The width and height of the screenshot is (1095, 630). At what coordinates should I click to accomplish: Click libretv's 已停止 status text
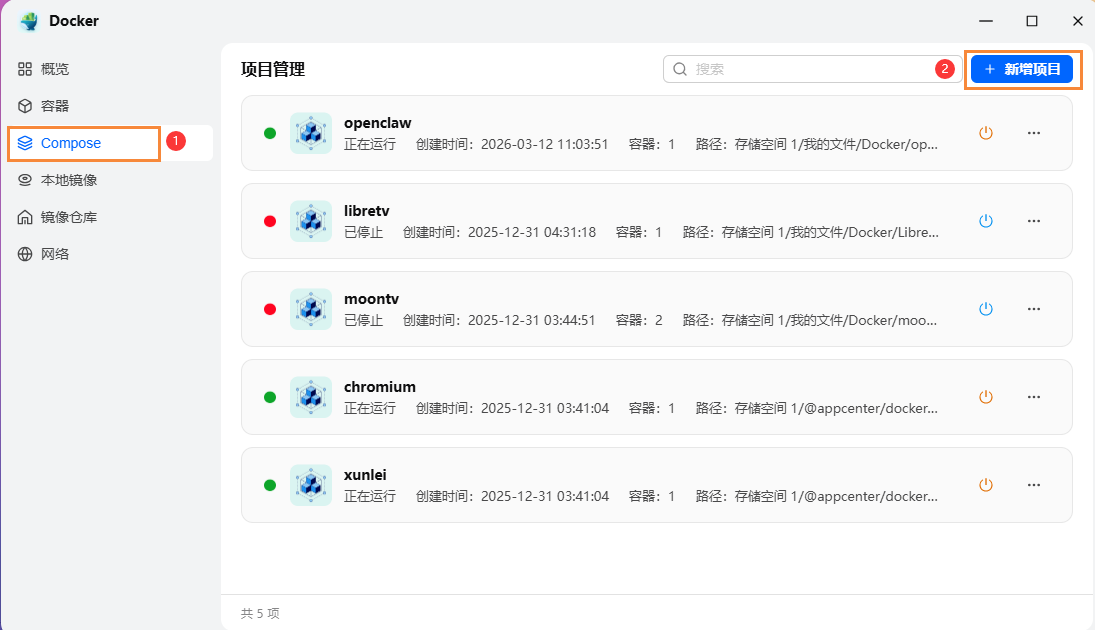pos(364,233)
